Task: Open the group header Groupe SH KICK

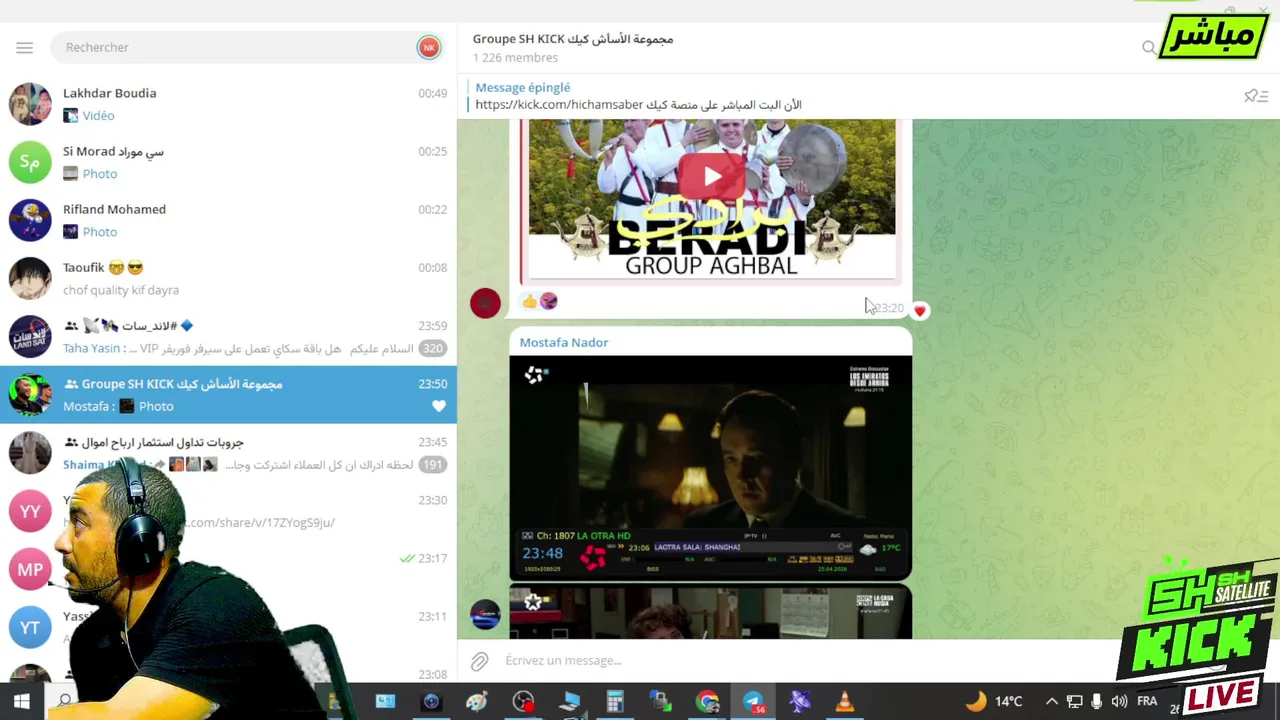Action: 573,39
